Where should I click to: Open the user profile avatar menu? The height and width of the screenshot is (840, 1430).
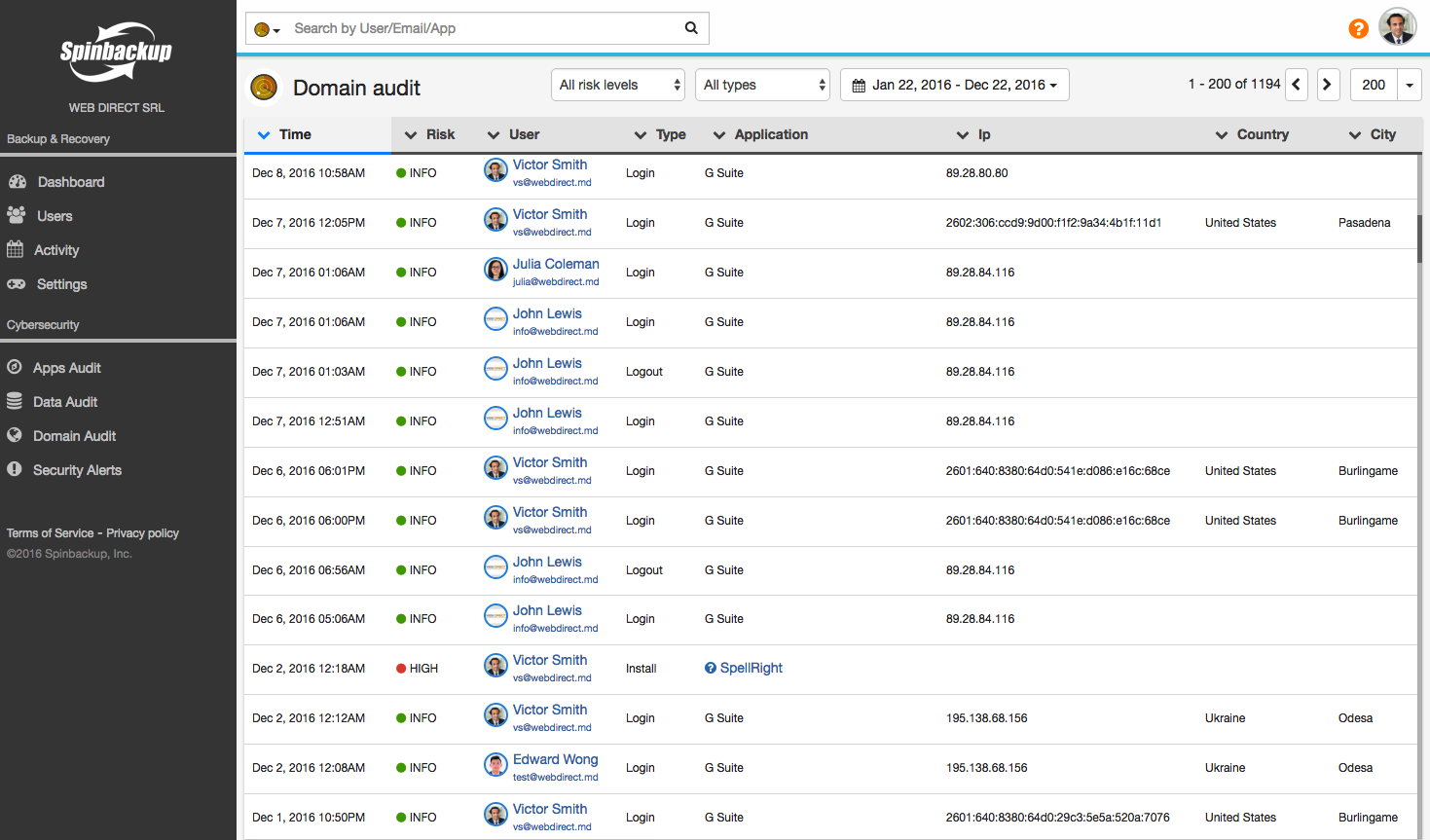tap(1397, 27)
